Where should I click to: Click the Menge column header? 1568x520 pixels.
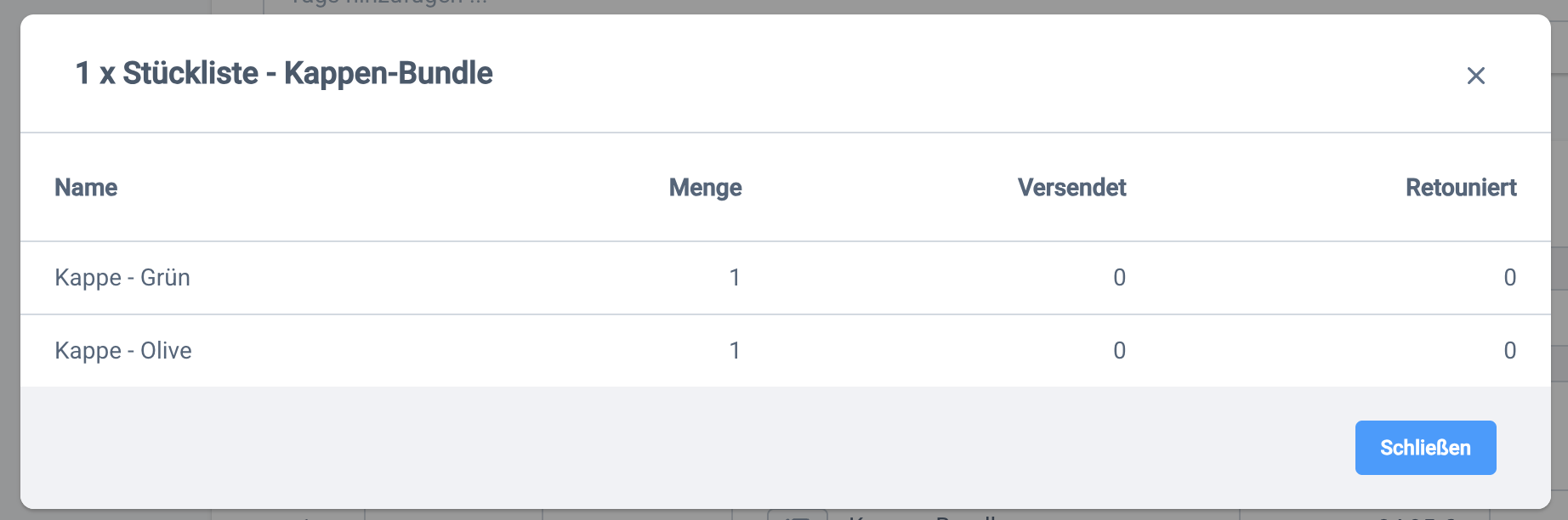click(x=705, y=188)
